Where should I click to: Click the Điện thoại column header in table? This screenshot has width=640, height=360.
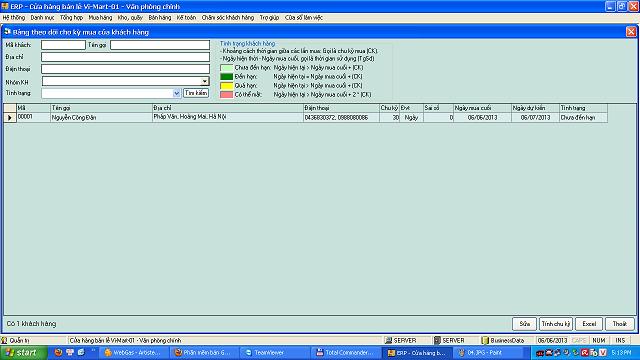[341, 108]
